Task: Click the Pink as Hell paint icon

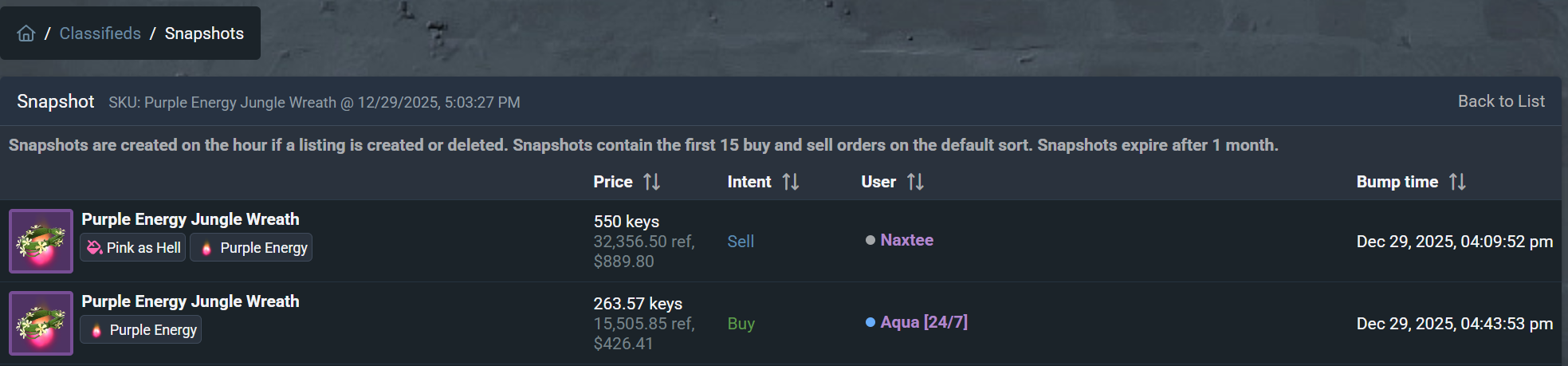Action: [x=94, y=248]
